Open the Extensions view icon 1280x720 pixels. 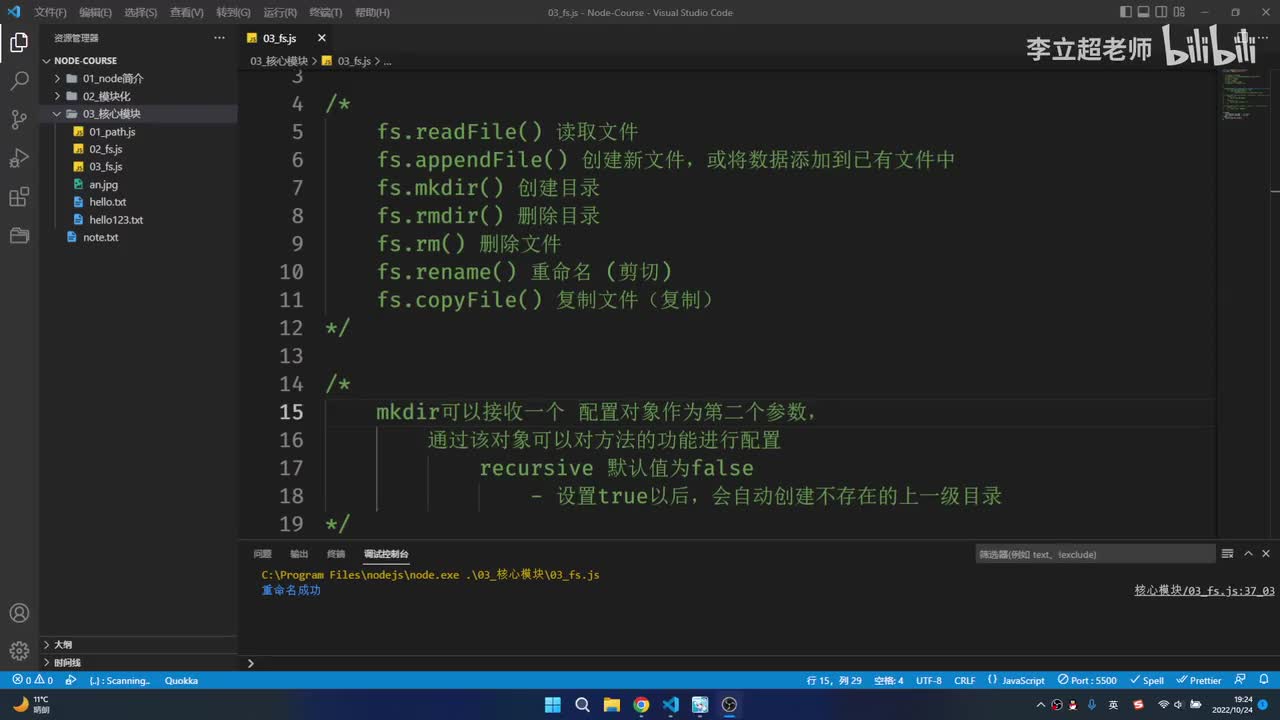[x=19, y=197]
